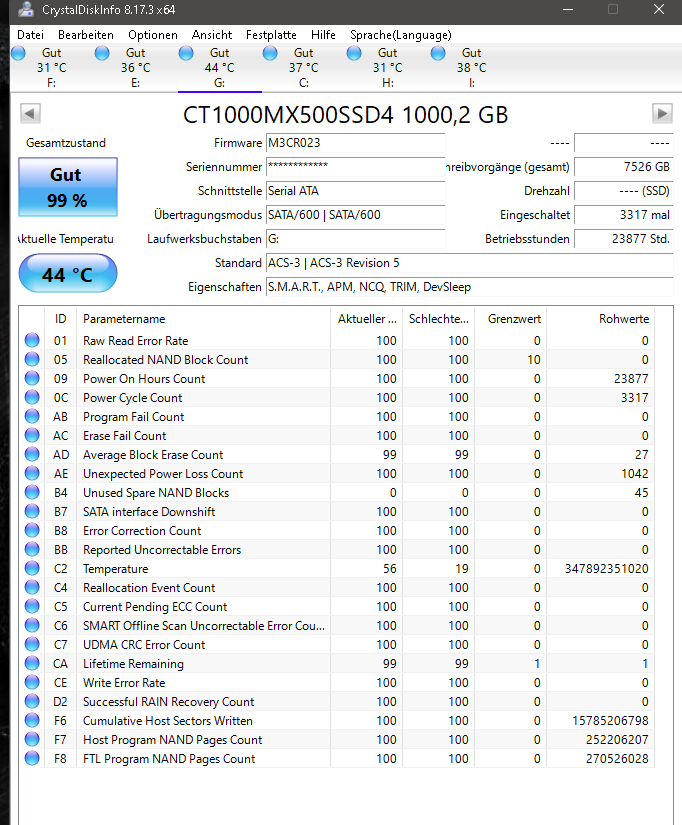The height and width of the screenshot is (825, 682).
Task: Click status icon of Erase Fail Count
Action: point(32,435)
